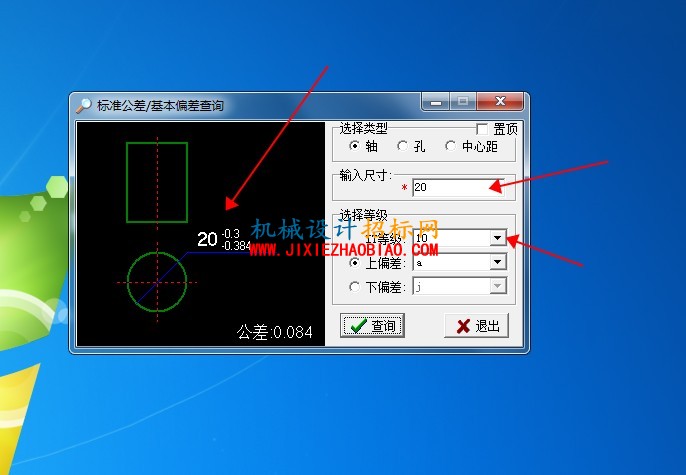Click the disabled maximize window button
686x475 pixels.
[463, 101]
